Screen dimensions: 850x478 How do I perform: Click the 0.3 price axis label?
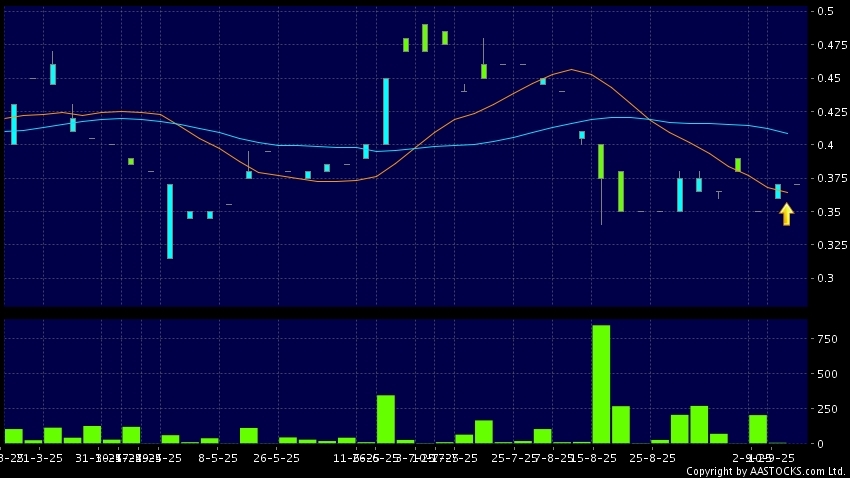point(826,278)
